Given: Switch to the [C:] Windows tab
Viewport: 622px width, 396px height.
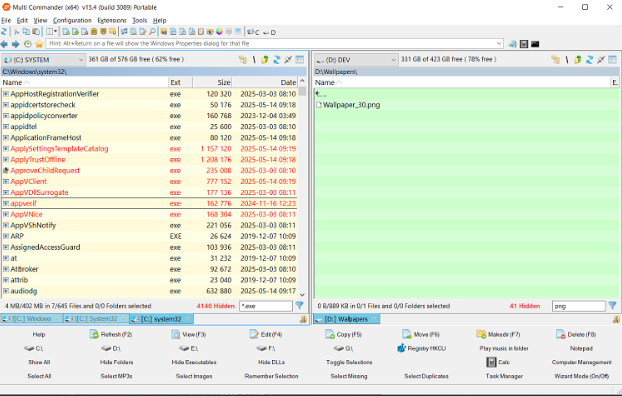Looking at the screenshot, I should tap(31, 319).
